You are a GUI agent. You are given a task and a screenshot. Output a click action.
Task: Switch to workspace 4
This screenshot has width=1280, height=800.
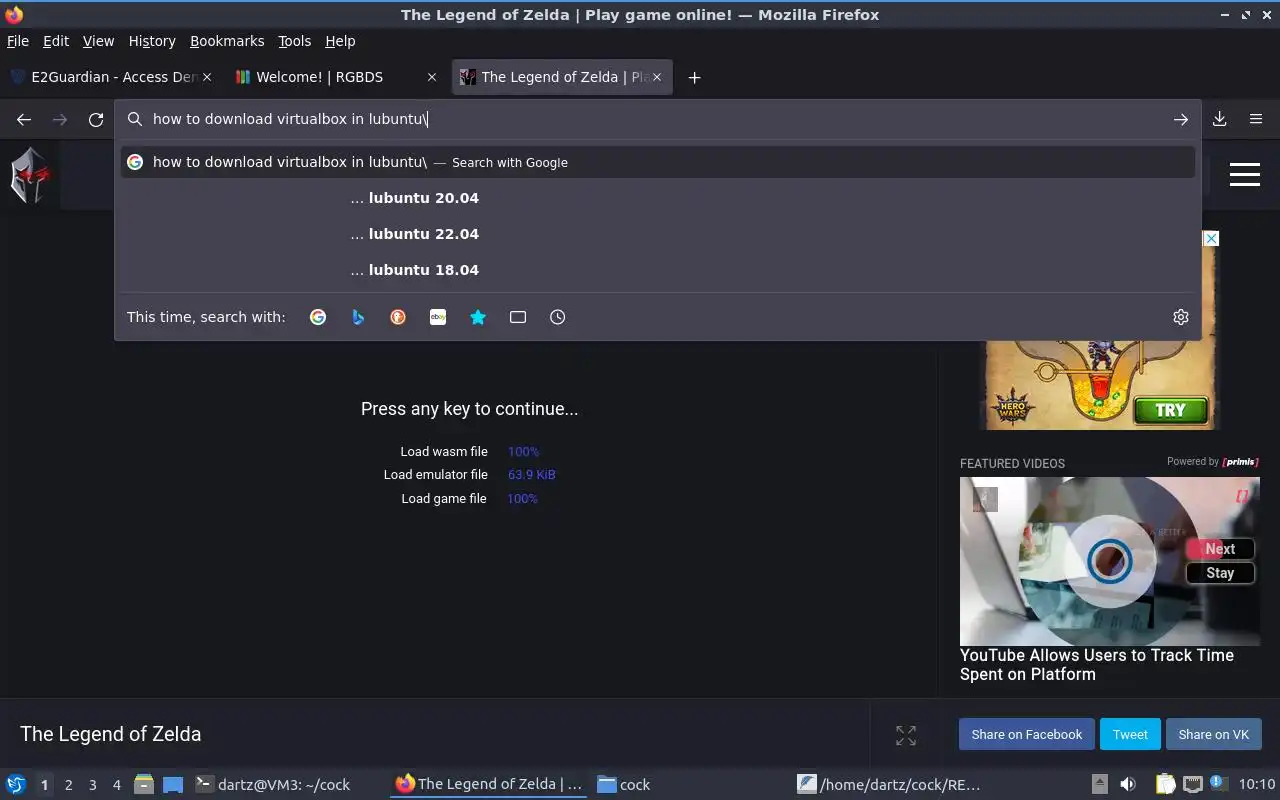click(x=117, y=785)
